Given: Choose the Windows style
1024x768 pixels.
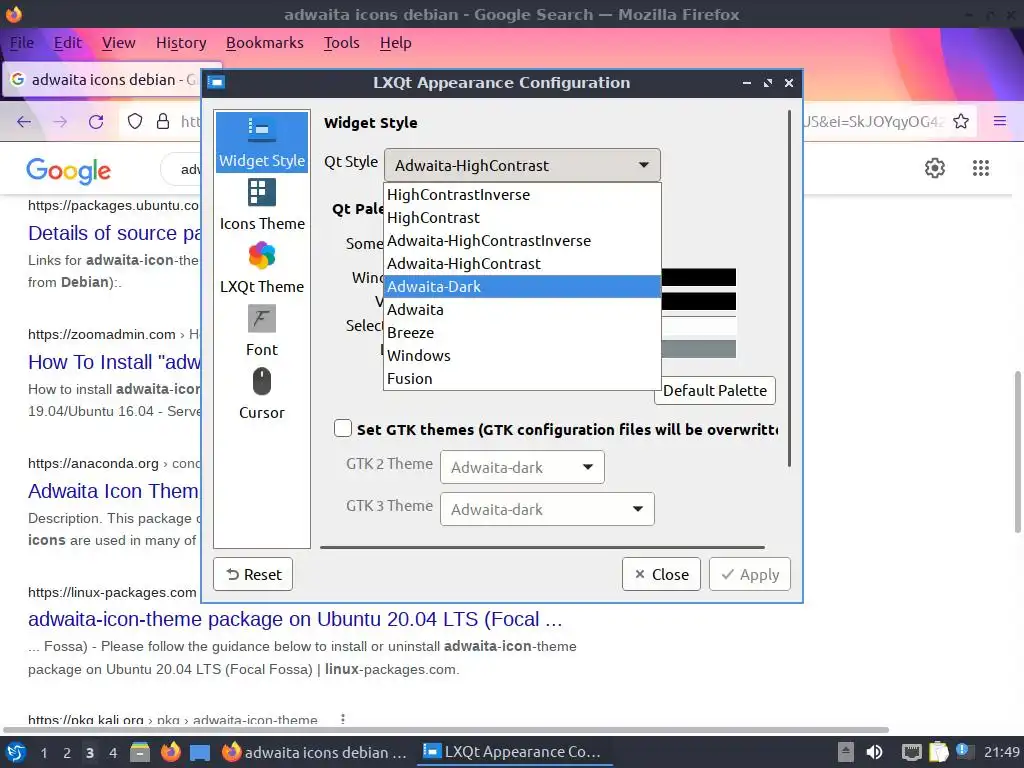Looking at the screenshot, I should (522, 355).
